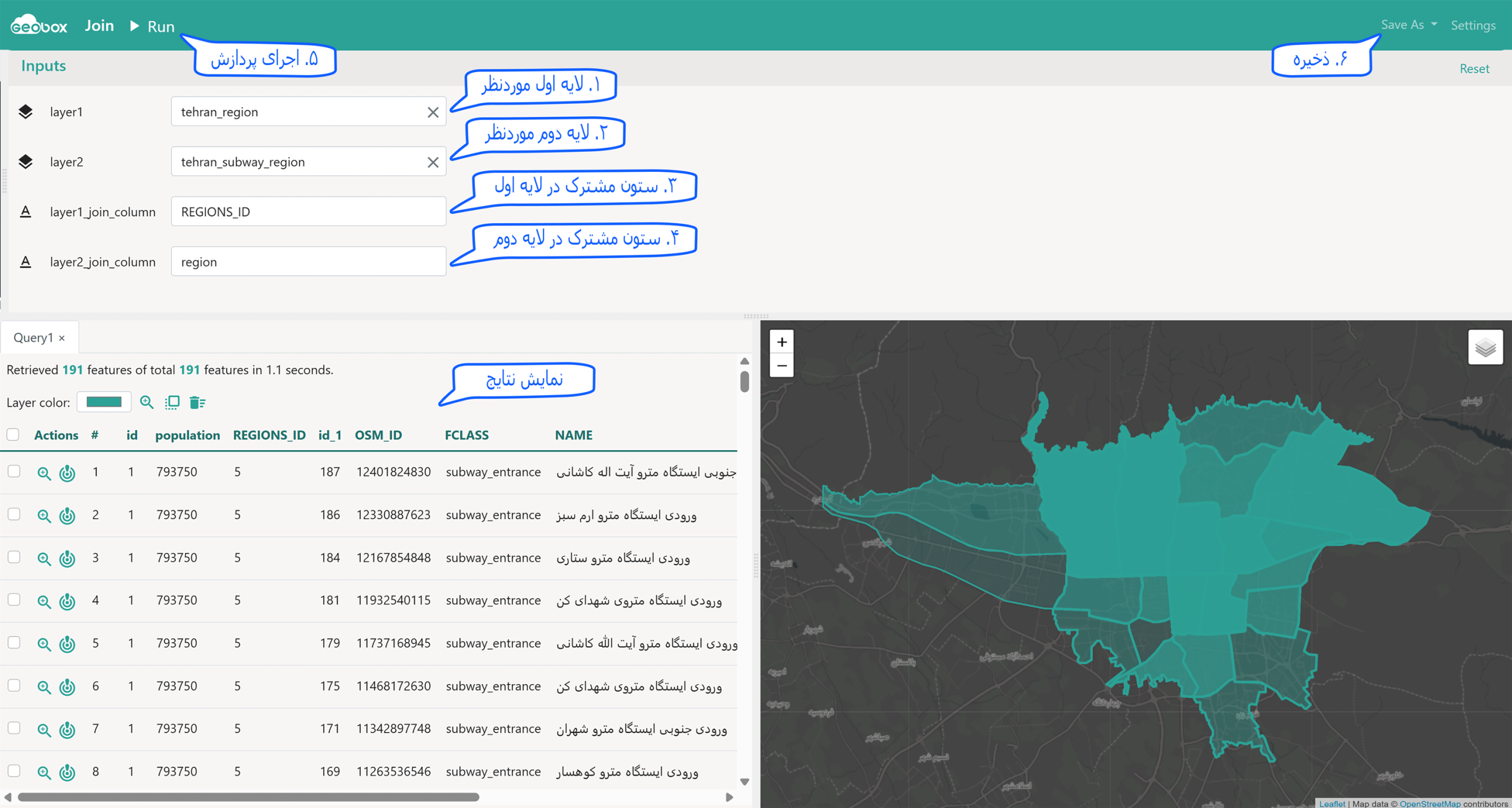Image resolution: width=1512 pixels, height=808 pixels.
Task: Check the checkbox for row 8
Action: coord(14,771)
